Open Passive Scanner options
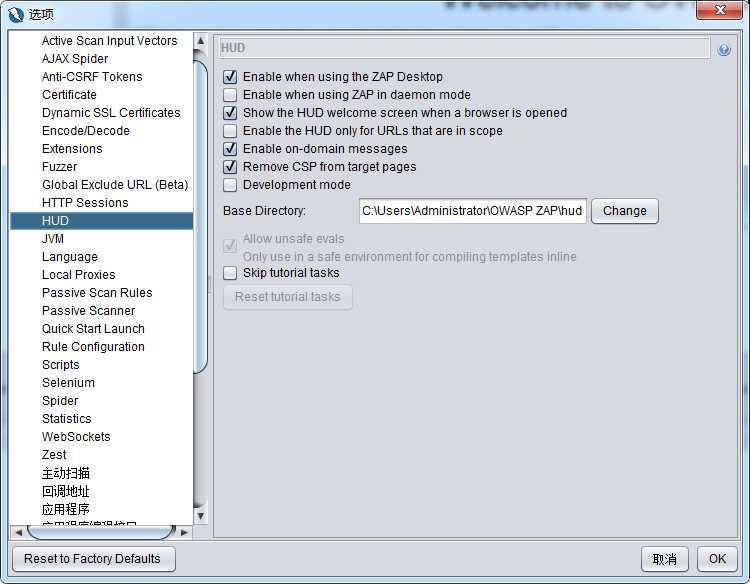 tap(88, 311)
